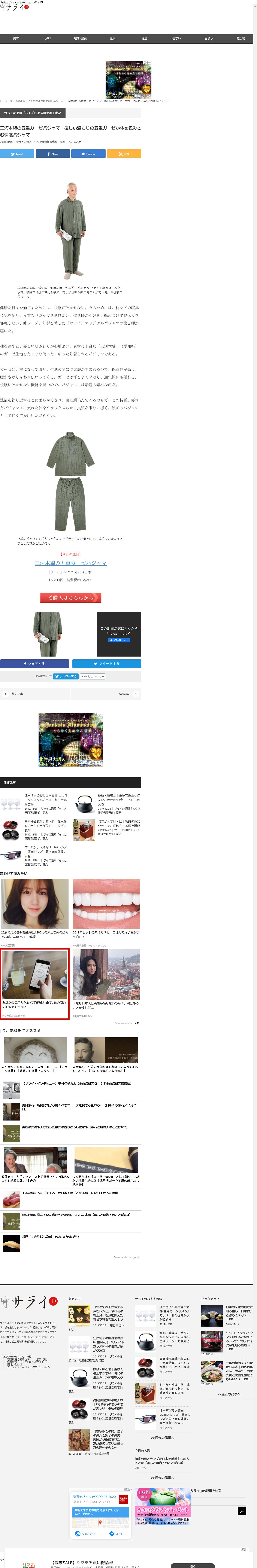Go to previous article with left chevron
Screen dimensions: 257x1568
click(x=6, y=694)
